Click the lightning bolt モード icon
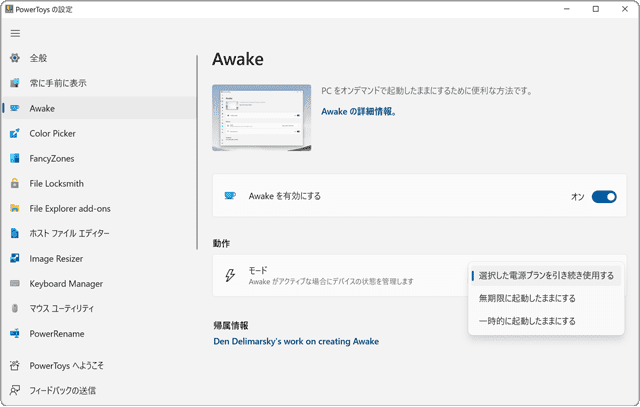This screenshot has width=640, height=407. coord(230,276)
